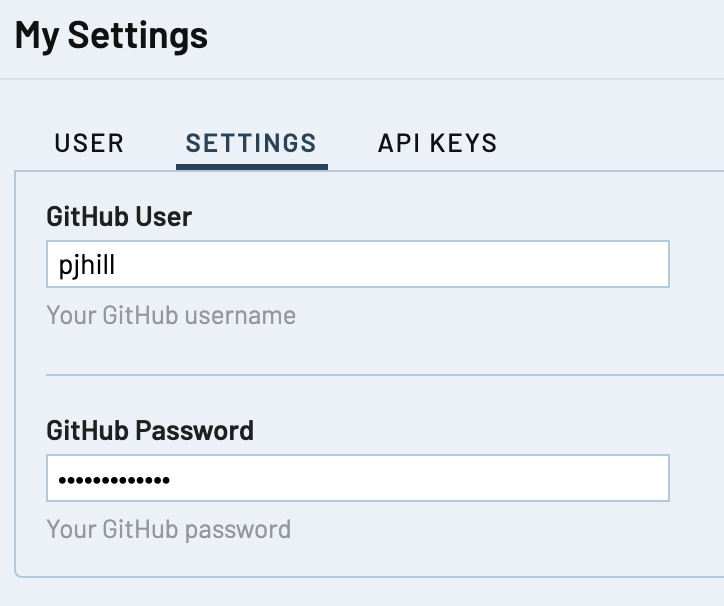
Task: Open the API KEYS tab
Action: [x=437, y=143]
